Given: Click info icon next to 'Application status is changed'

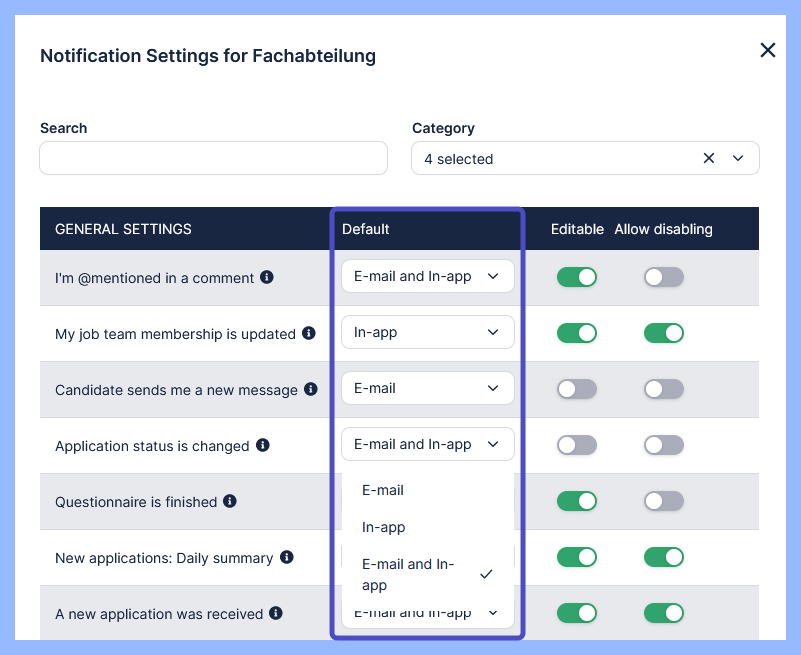Looking at the screenshot, I should tap(262, 445).
